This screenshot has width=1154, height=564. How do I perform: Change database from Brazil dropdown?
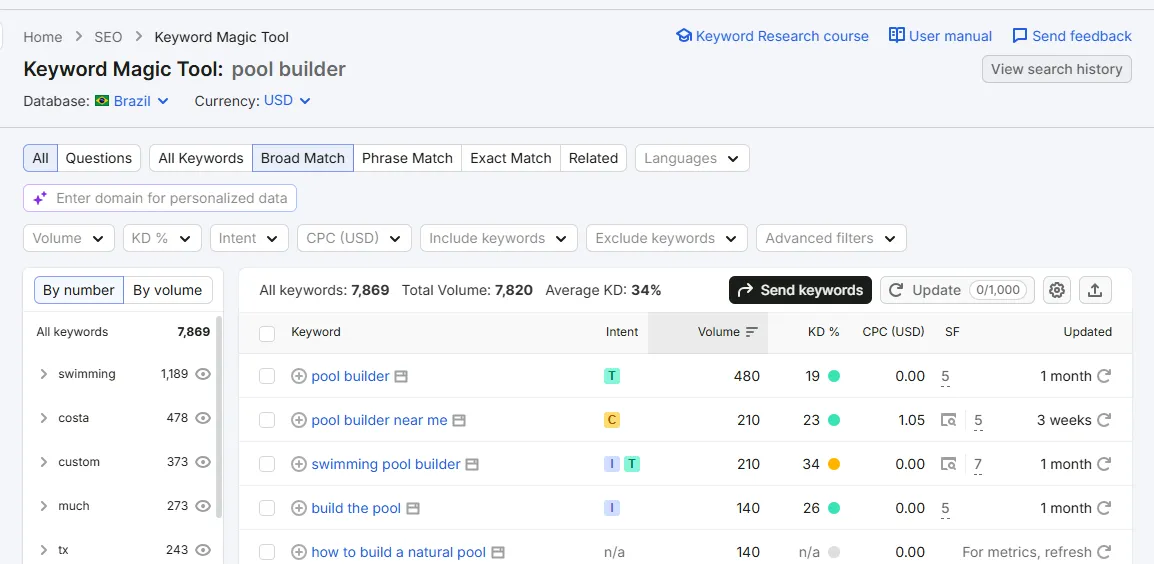pos(132,101)
